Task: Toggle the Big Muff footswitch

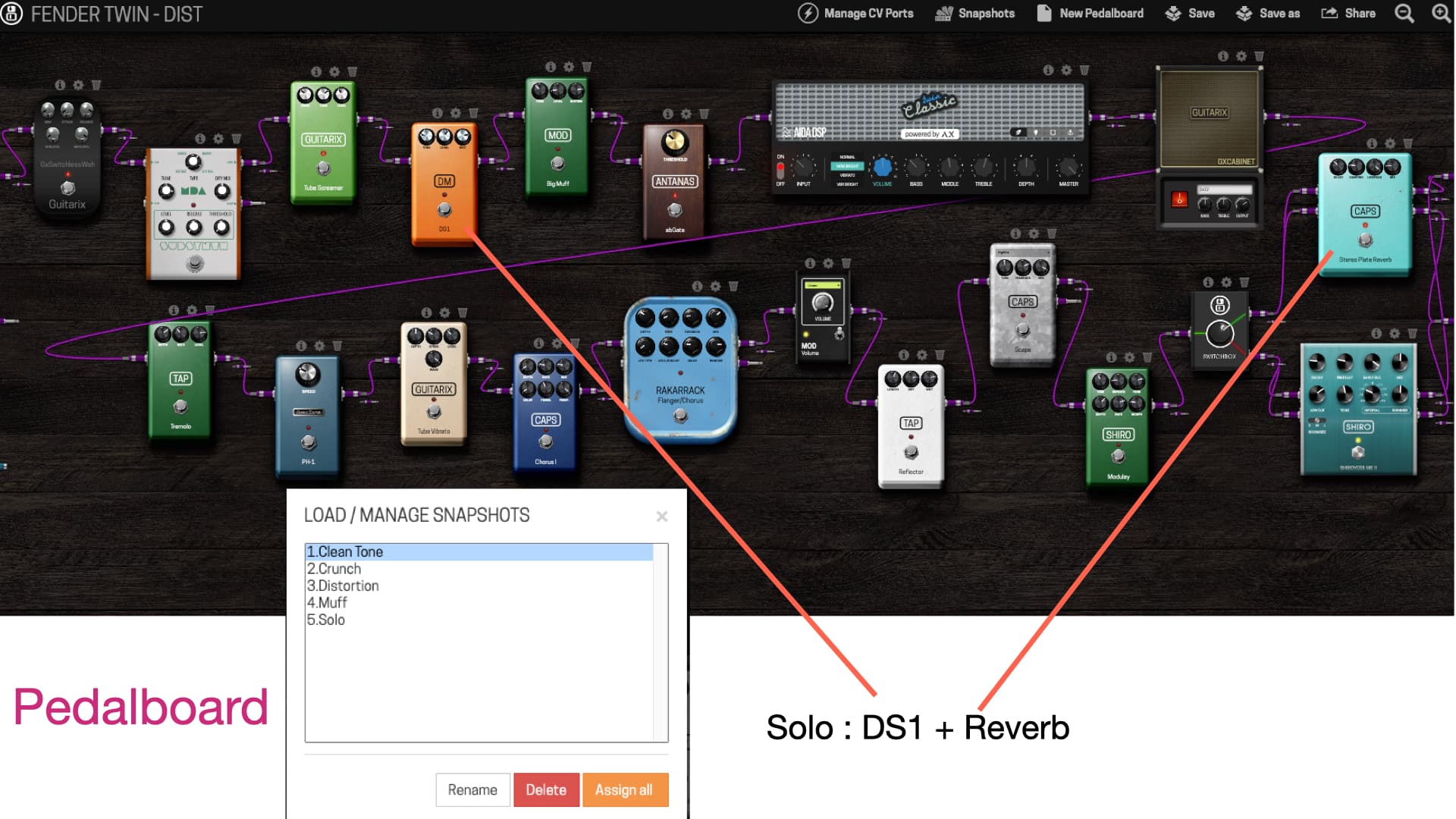Action: point(557,163)
